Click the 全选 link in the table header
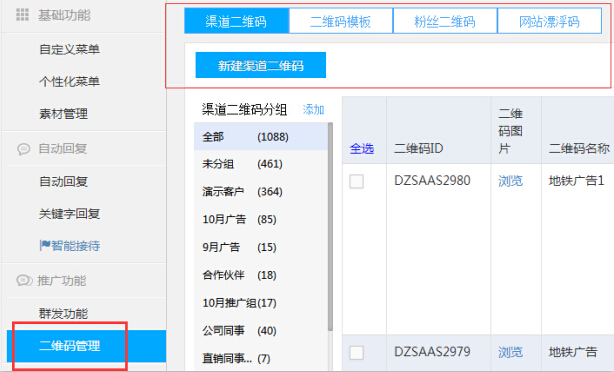This screenshot has width=614, height=372. click(x=362, y=148)
